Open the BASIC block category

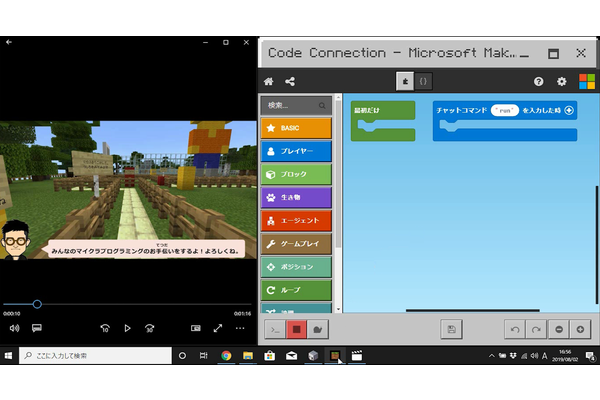point(296,128)
